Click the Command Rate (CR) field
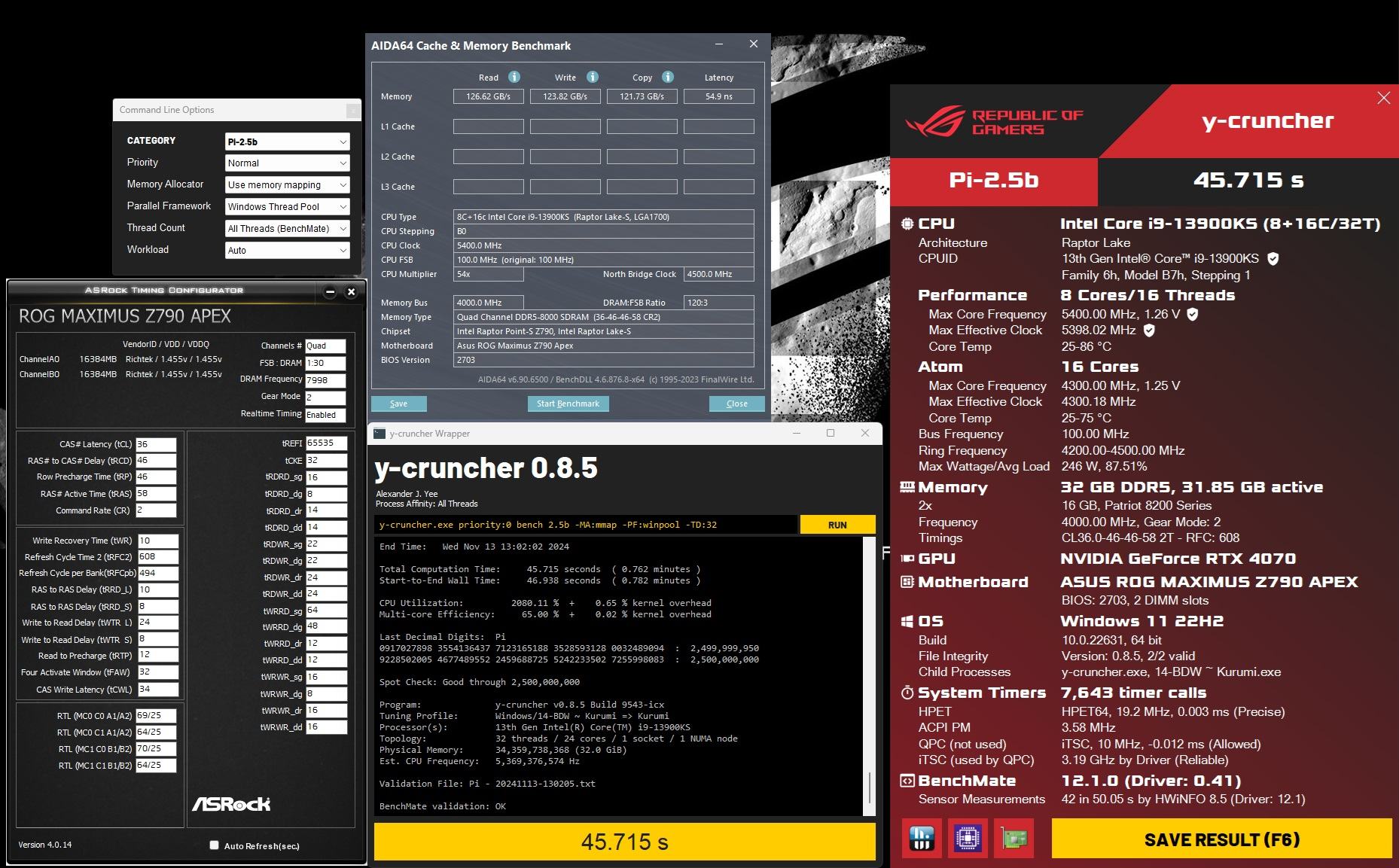This screenshot has height=868, width=1399. point(156,510)
